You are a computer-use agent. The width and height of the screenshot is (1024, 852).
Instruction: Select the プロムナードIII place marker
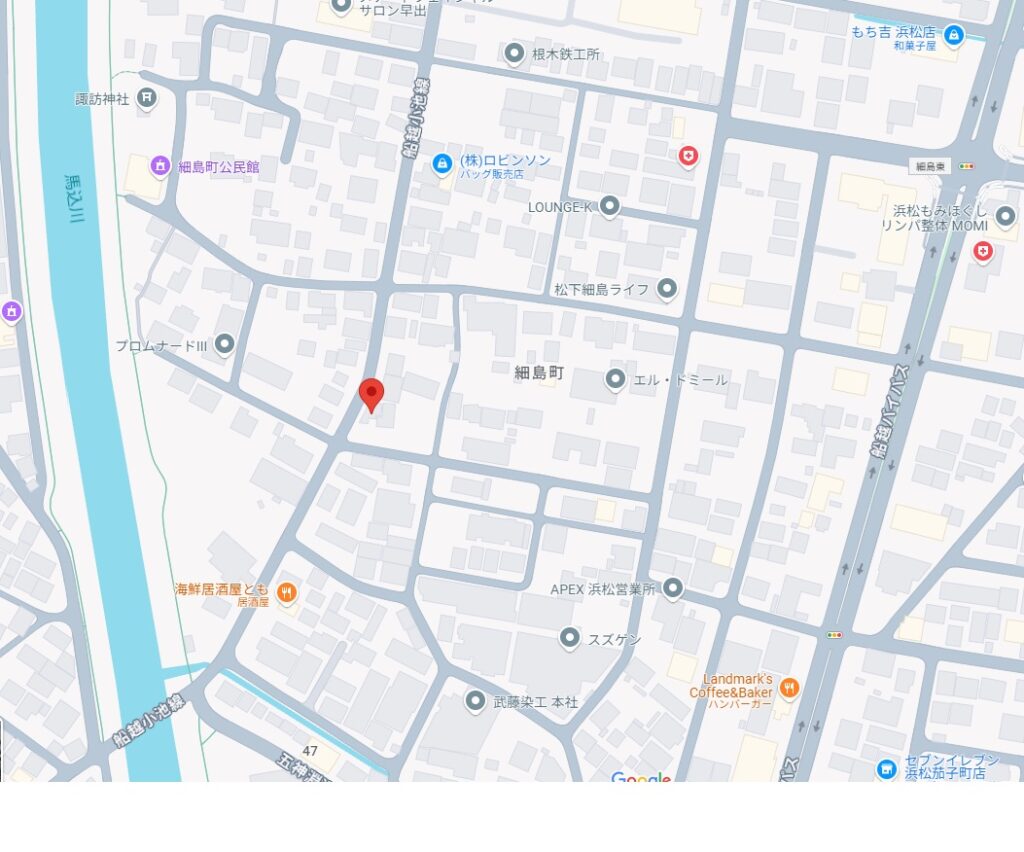tap(225, 344)
